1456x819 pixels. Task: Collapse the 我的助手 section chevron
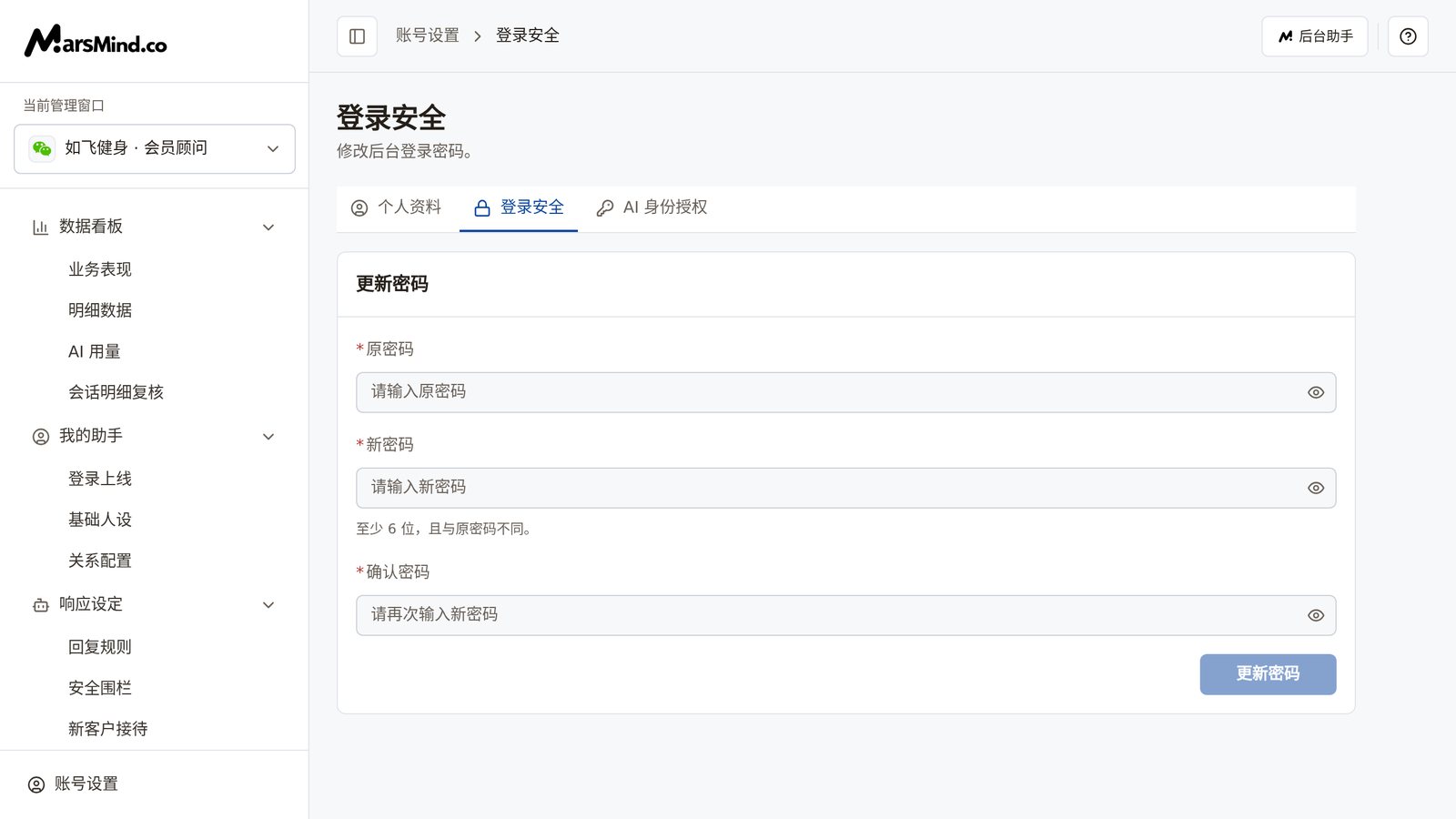[268, 437]
